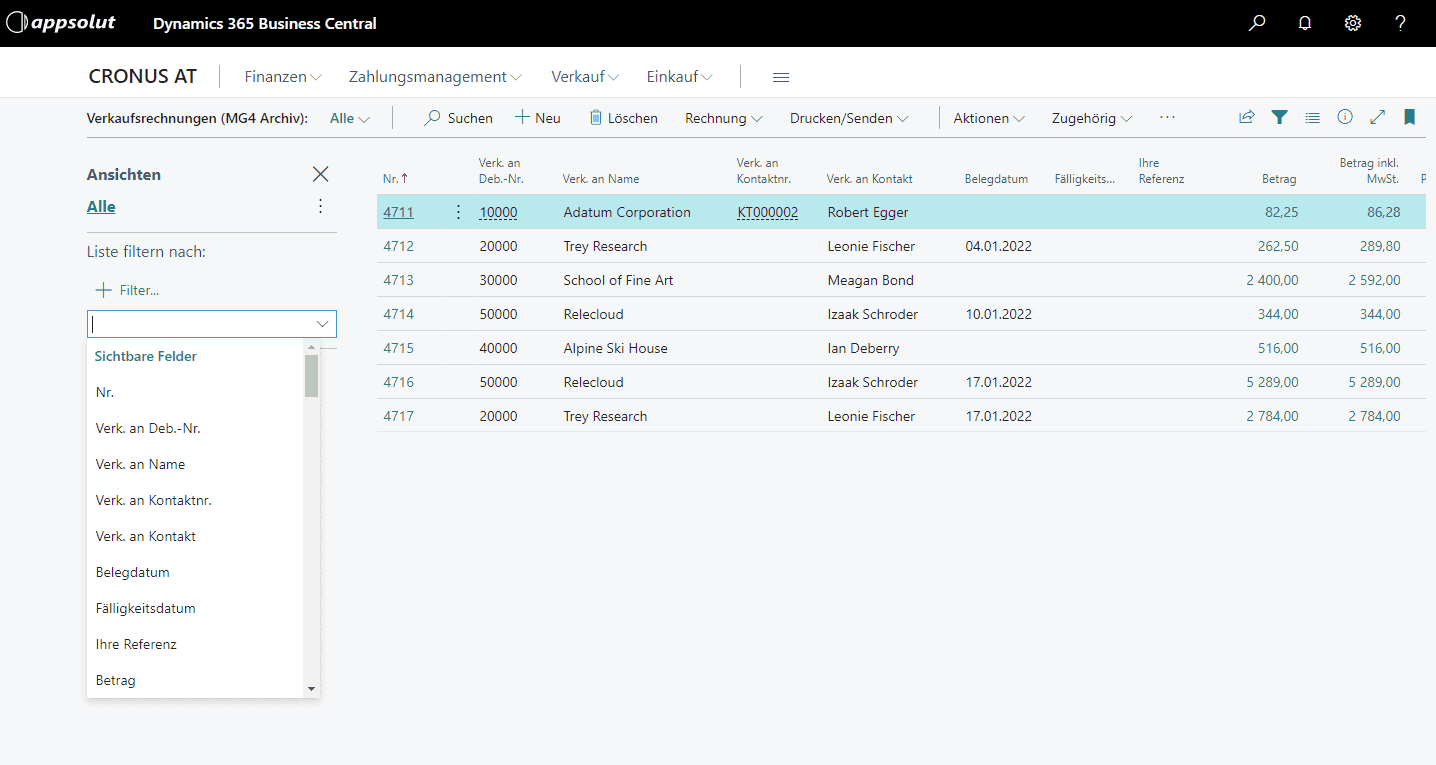Click scrollbar down arrow in field list
The width and height of the screenshot is (1436, 765).
pos(311,689)
